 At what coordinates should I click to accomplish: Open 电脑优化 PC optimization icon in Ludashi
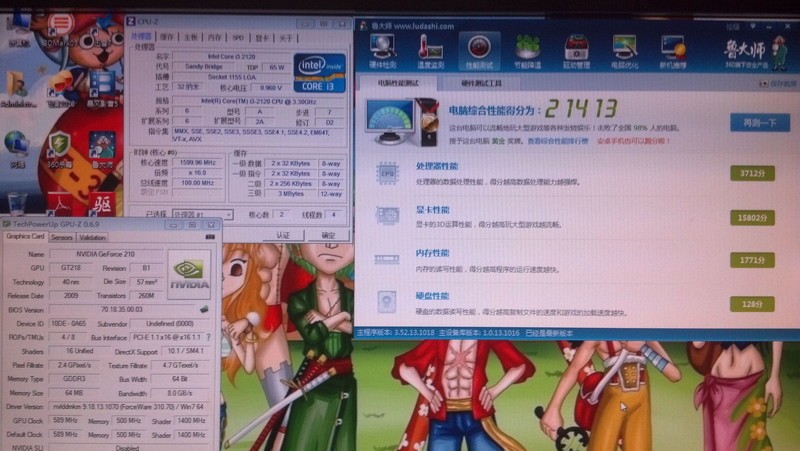624,52
